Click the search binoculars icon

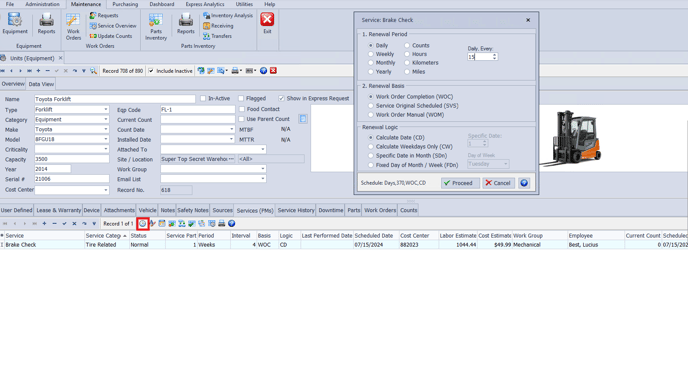pos(93,71)
